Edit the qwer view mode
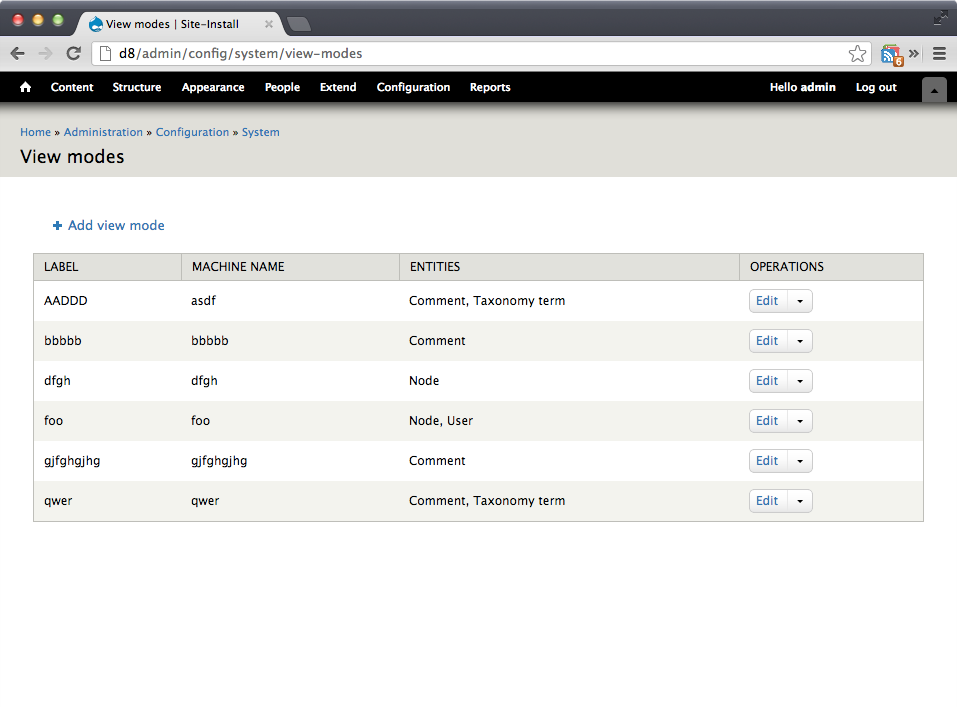The image size is (957, 711). (767, 501)
